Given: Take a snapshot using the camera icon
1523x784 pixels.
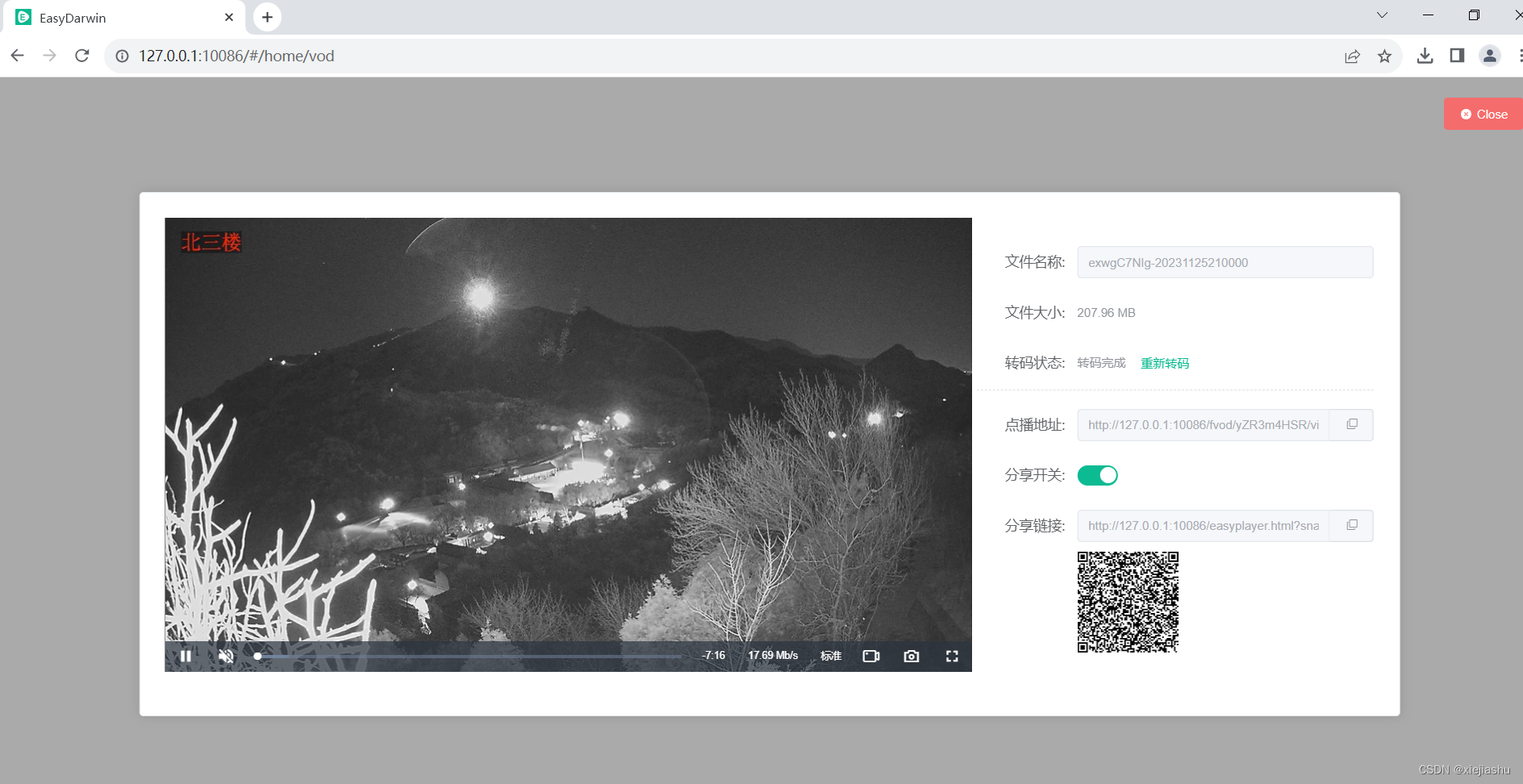Looking at the screenshot, I should pyautogui.click(x=911, y=656).
